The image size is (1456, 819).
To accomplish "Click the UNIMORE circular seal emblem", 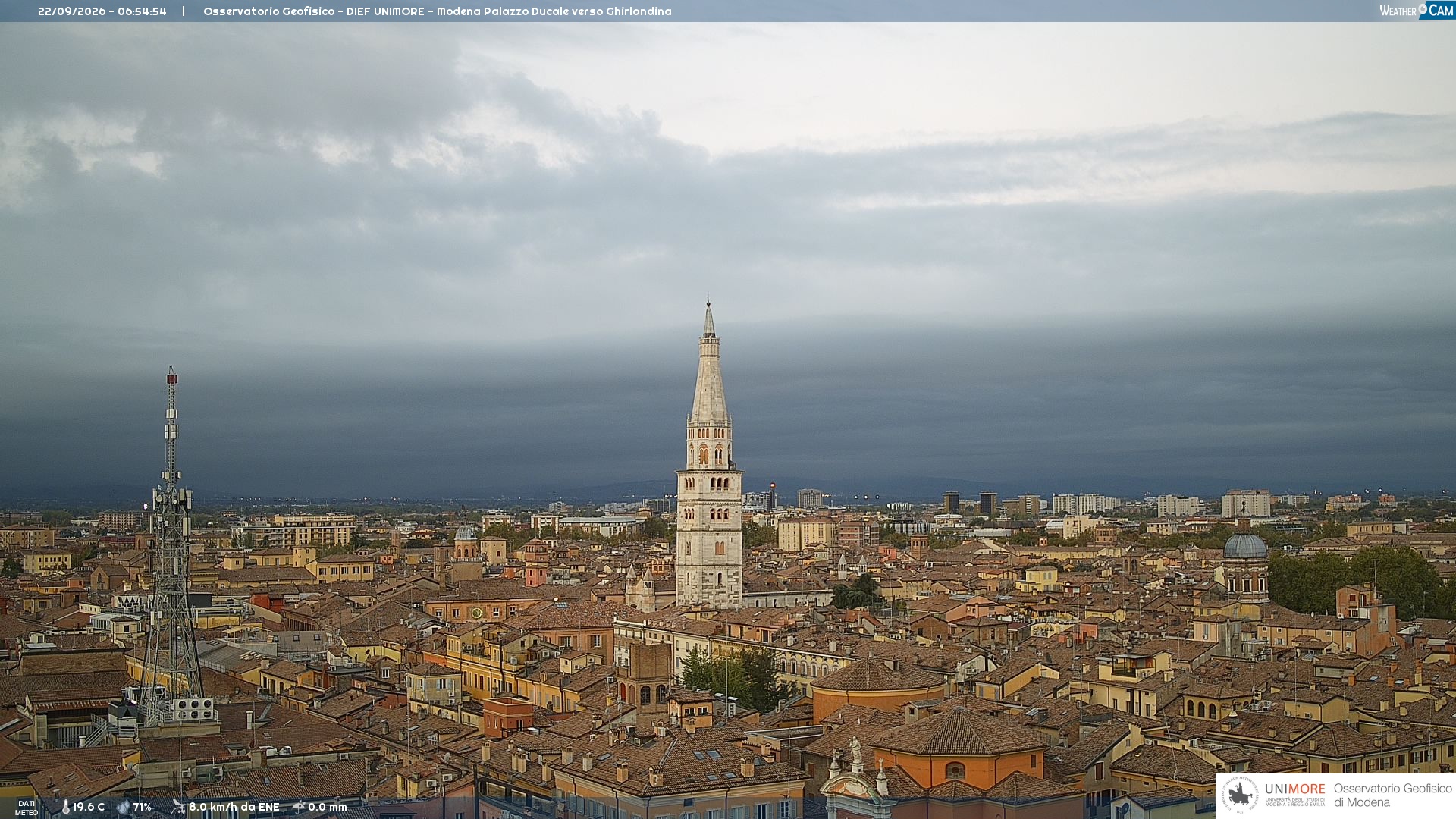I will 1240,795.
